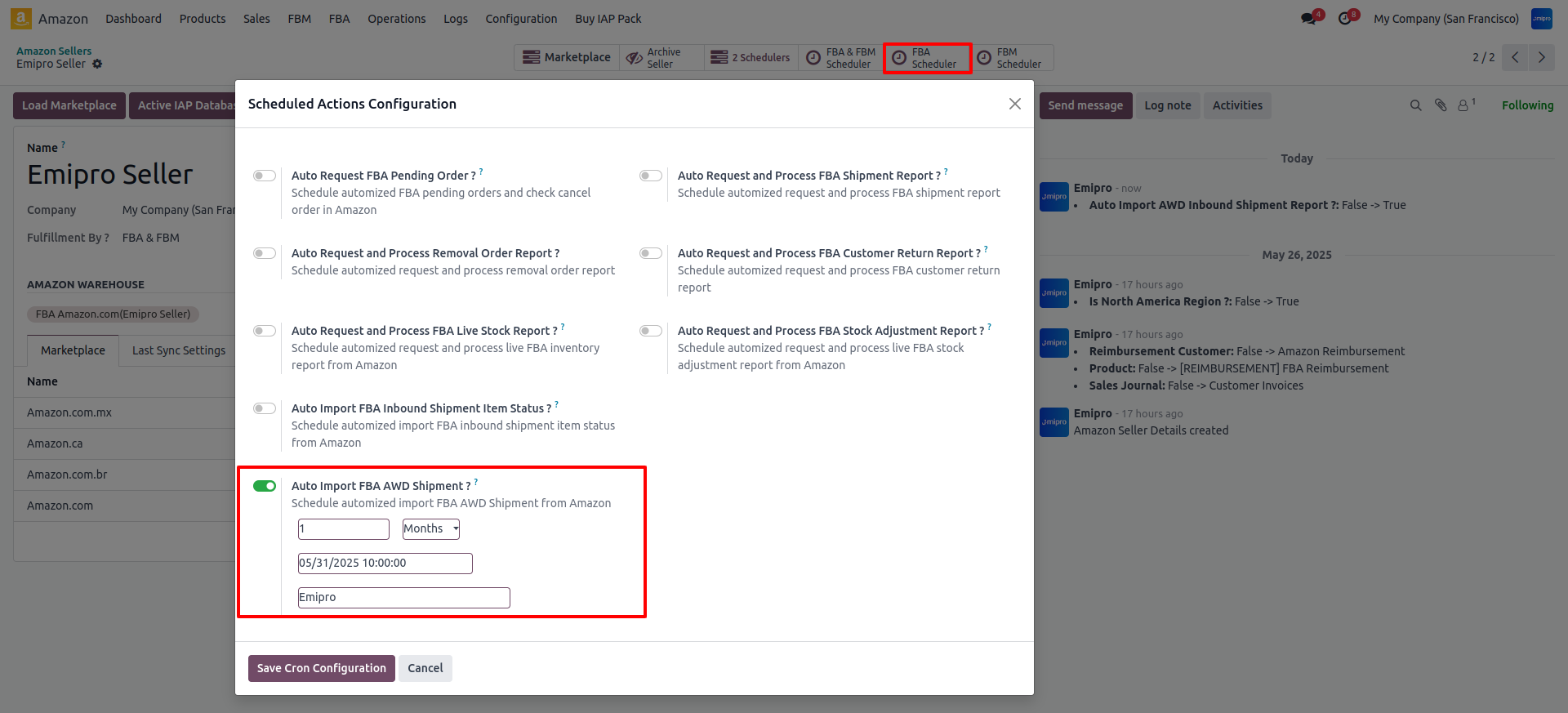The height and width of the screenshot is (713, 1568).
Task: Open the Months interval unit dropdown
Action: [430, 529]
